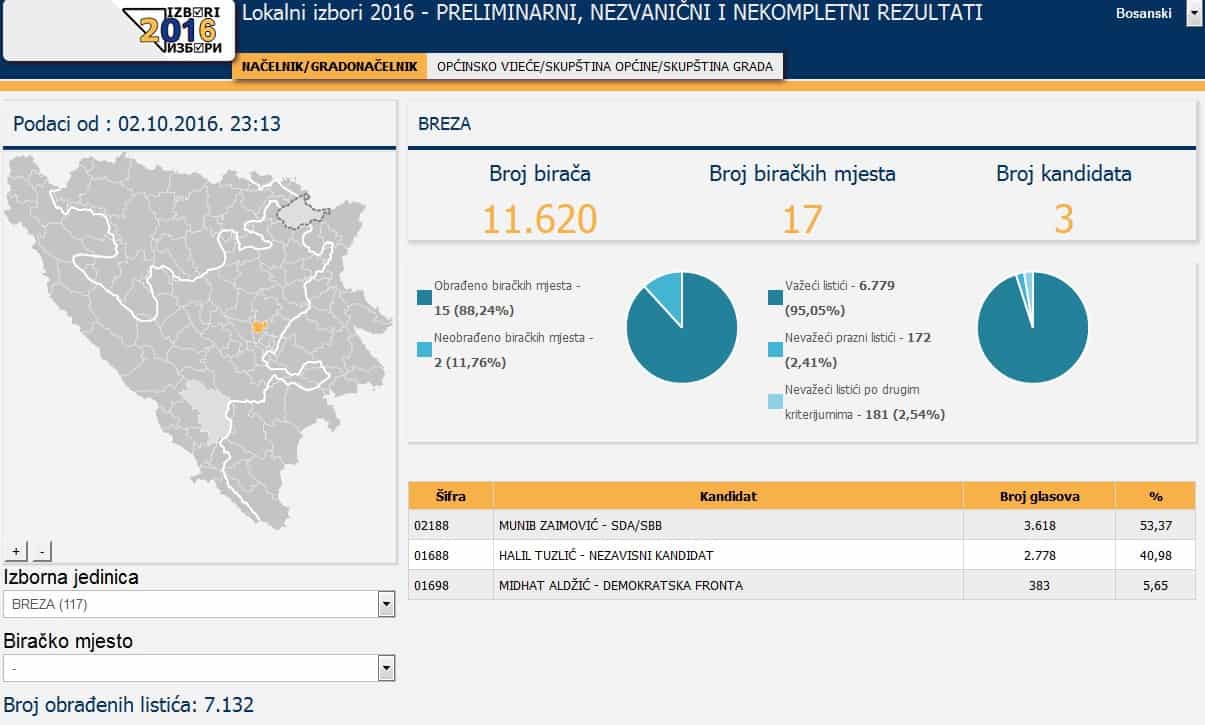Open the Biračko mjesto dropdown
Screen dimensions: 1205x725
385,667
